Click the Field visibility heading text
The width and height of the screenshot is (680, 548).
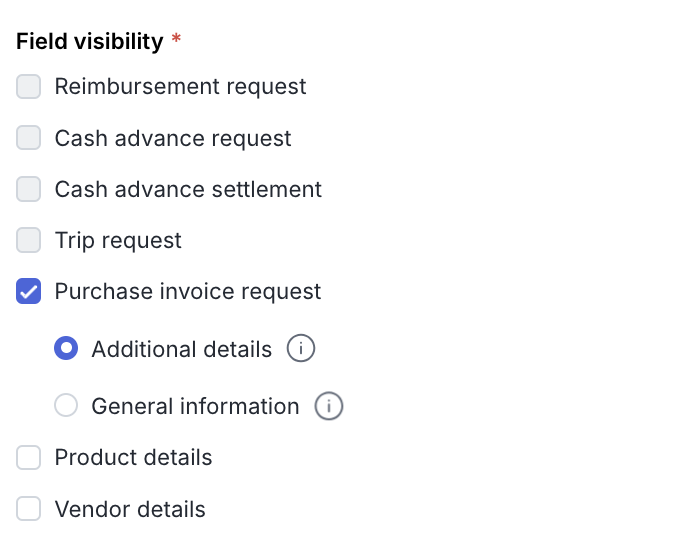point(89,41)
